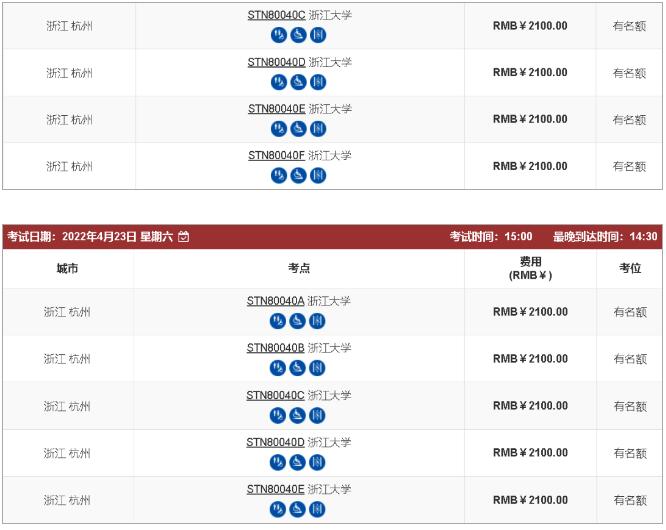Click wheelchair icon under STN80040B
Screen dimensions: 666x530
[x=297, y=368]
